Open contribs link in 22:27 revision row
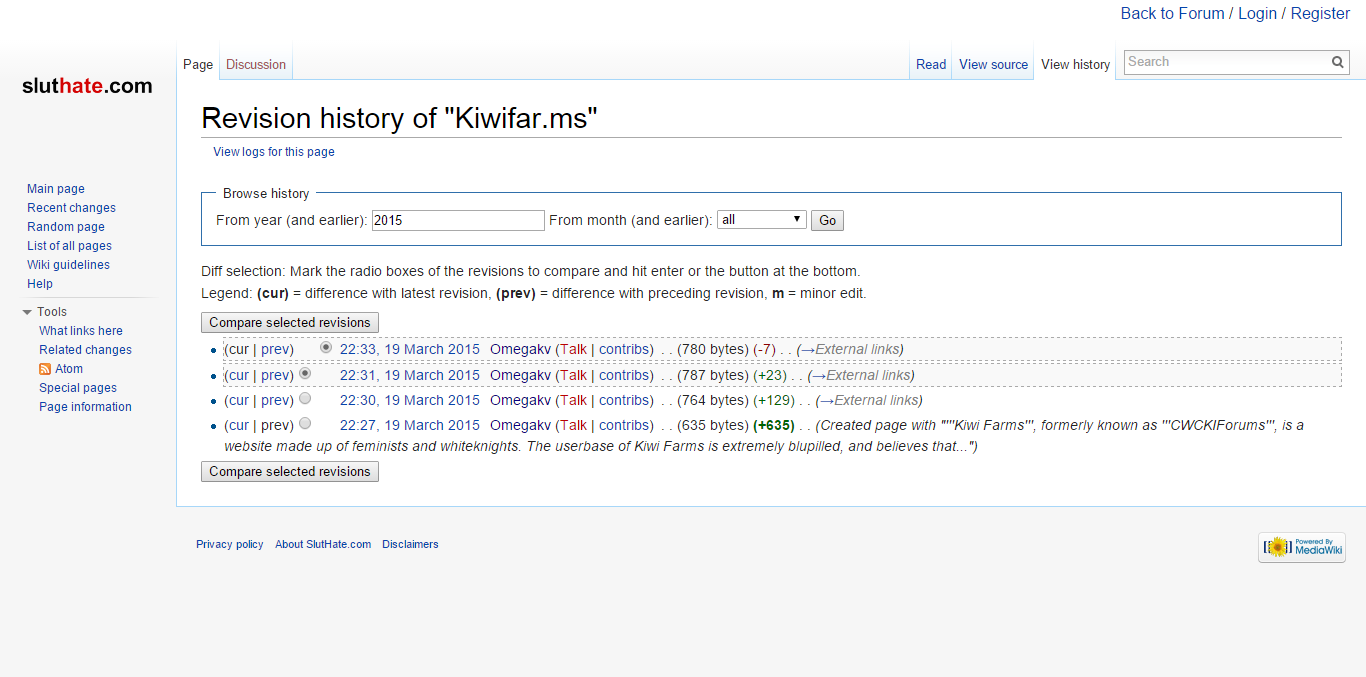 [x=624, y=425]
